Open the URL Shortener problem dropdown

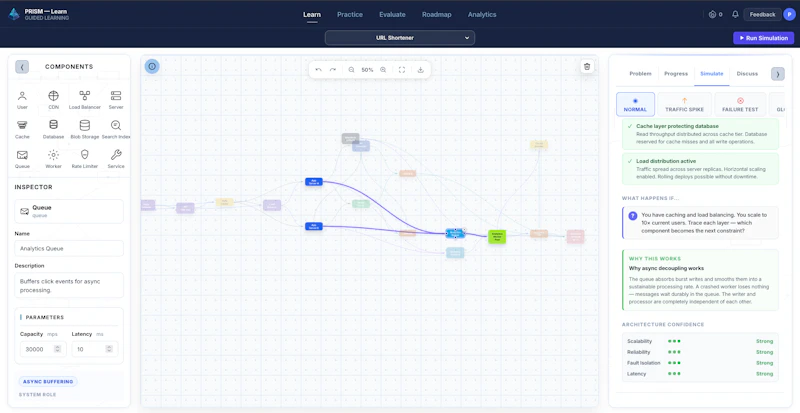pos(400,38)
